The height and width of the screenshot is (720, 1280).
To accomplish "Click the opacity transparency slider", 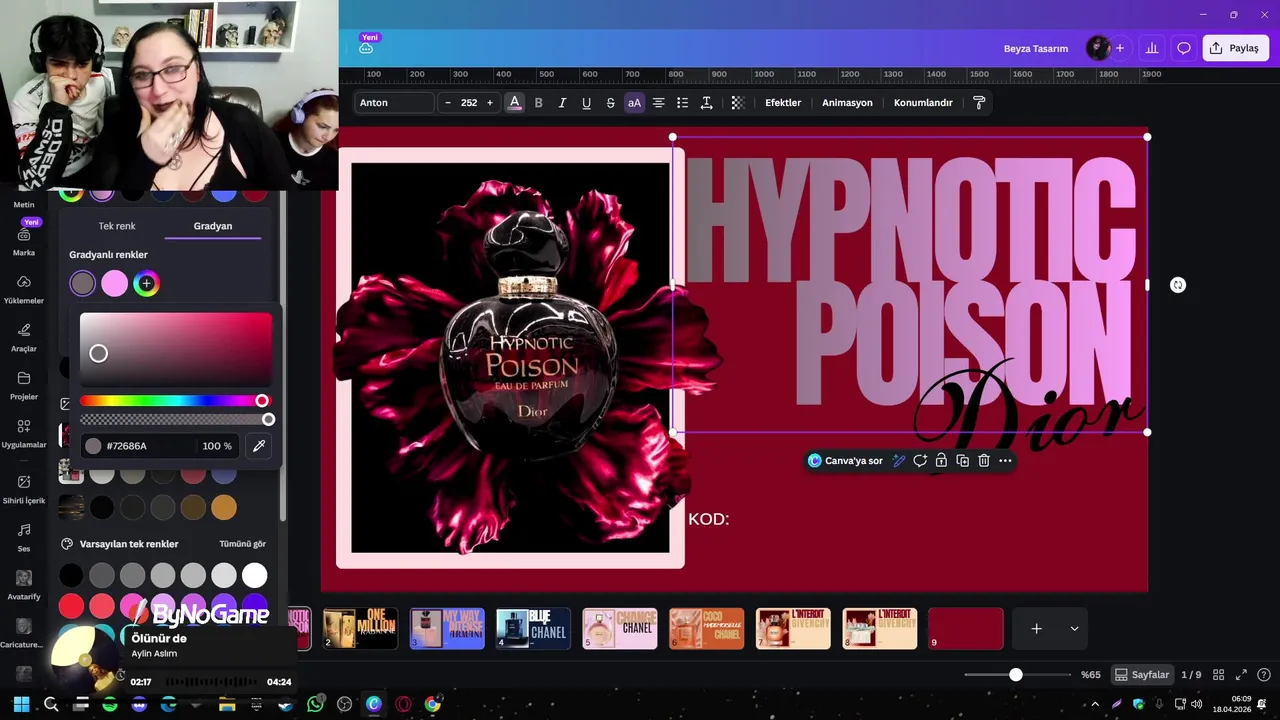I will click(x=175, y=420).
